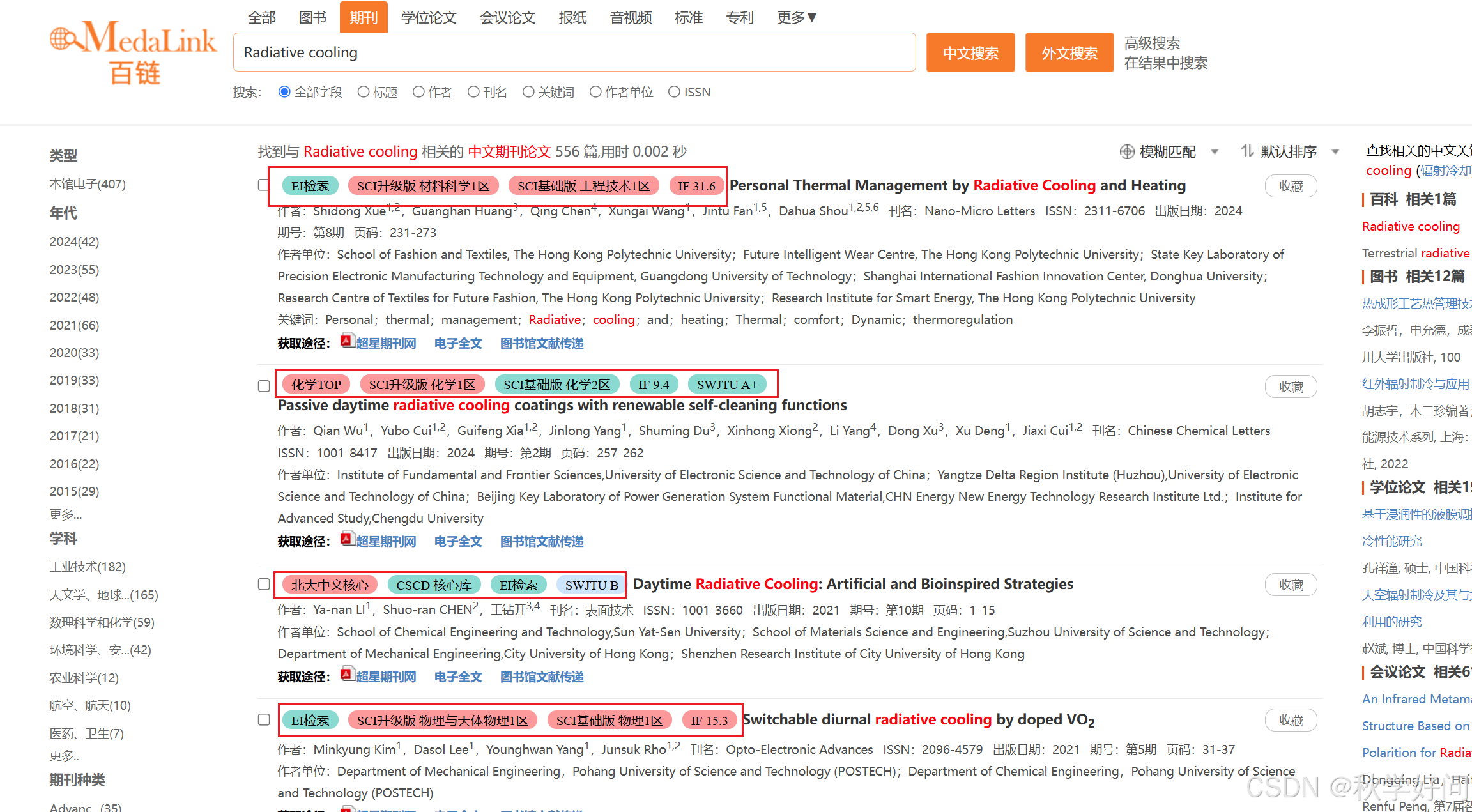Screen dimensions: 1472x812
Task: Open 高级搜索 advanced search link
Action: click(1152, 43)
